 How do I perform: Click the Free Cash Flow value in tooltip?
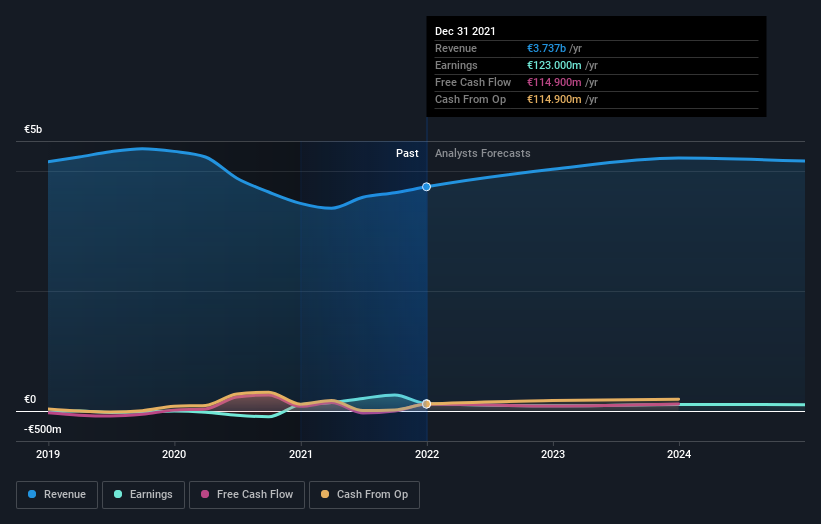[x=554, y=82]
